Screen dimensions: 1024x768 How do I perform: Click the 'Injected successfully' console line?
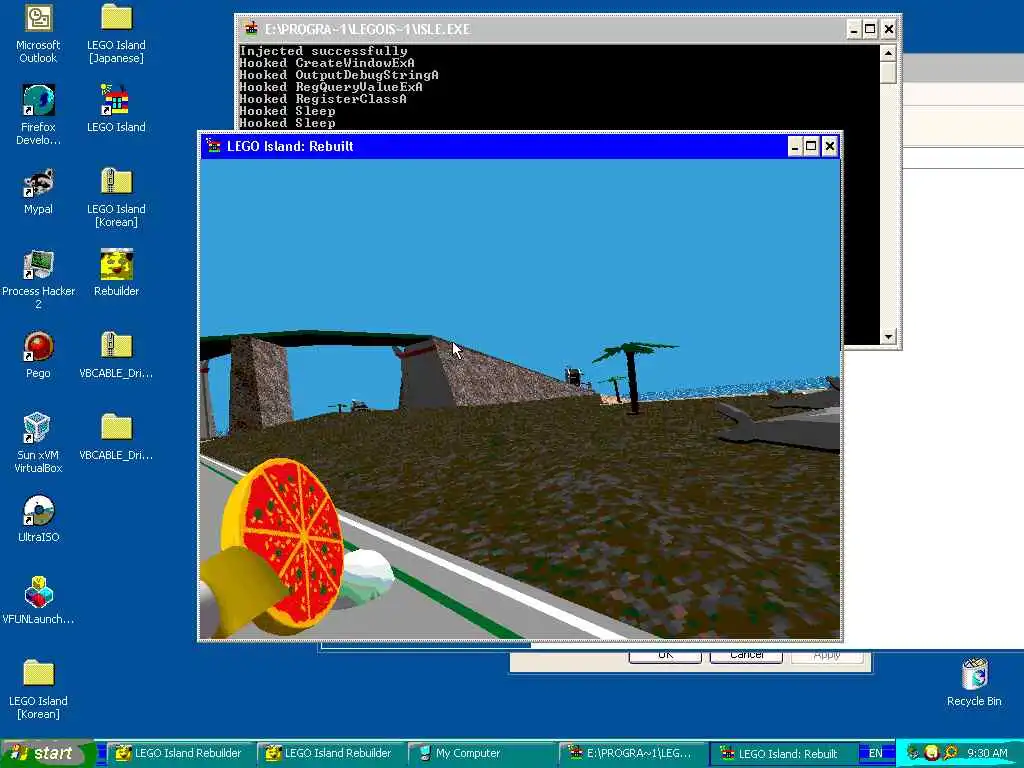click(323, 51)
